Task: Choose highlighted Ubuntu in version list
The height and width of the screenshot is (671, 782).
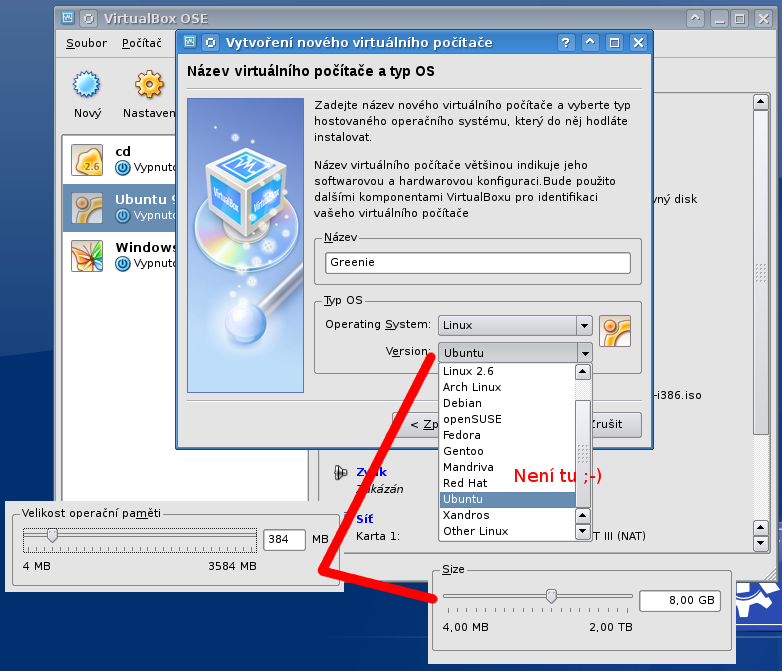Action: 507,499
